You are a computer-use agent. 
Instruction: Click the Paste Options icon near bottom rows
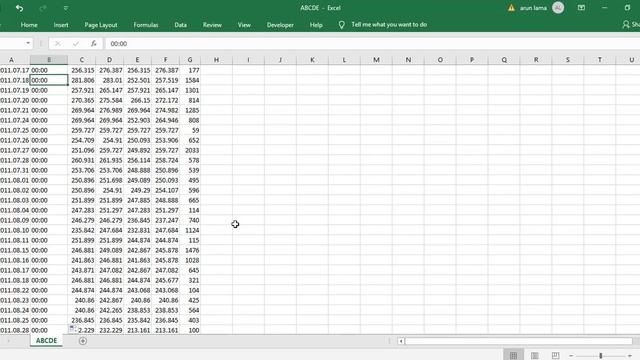click(72, 329)
